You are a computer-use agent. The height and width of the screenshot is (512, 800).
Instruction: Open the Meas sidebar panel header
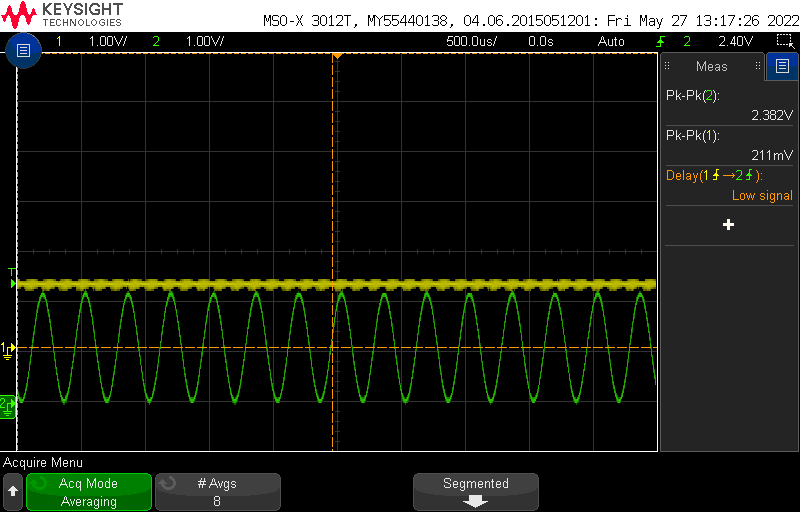pyautogui.click(x=711, y=67)
